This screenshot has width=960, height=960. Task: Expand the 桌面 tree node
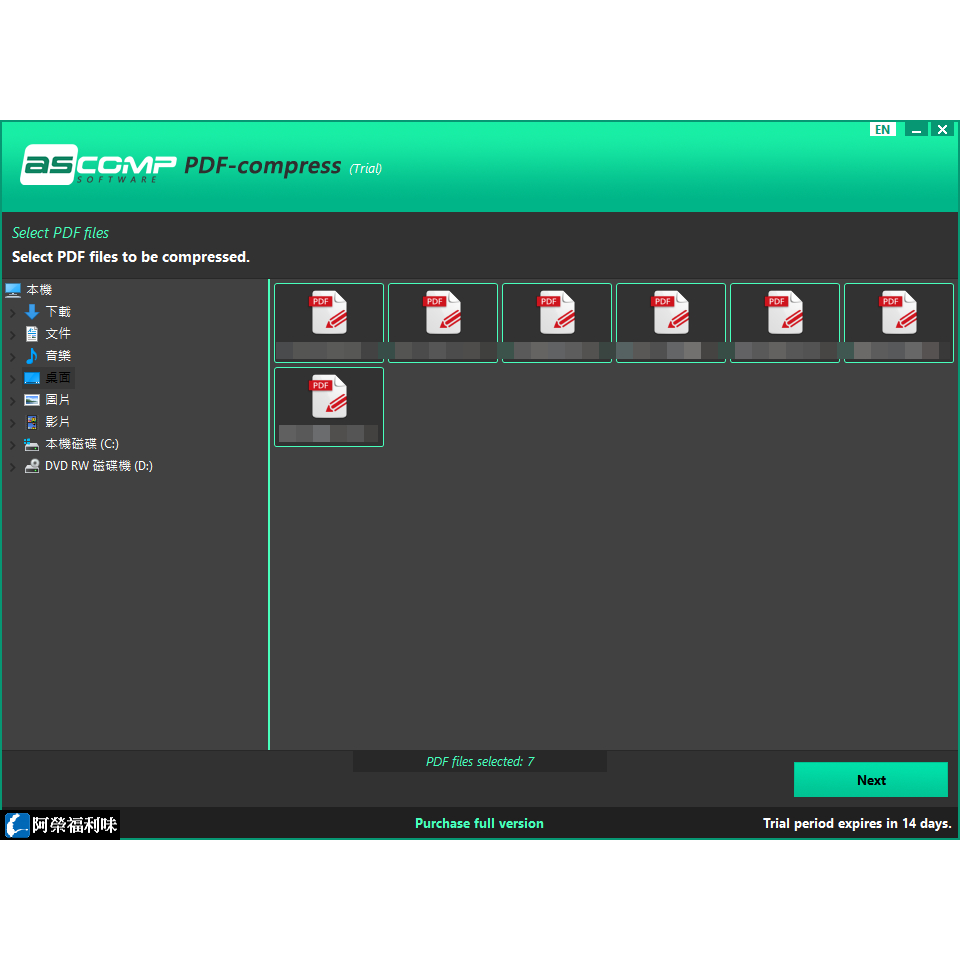[12, 379]
